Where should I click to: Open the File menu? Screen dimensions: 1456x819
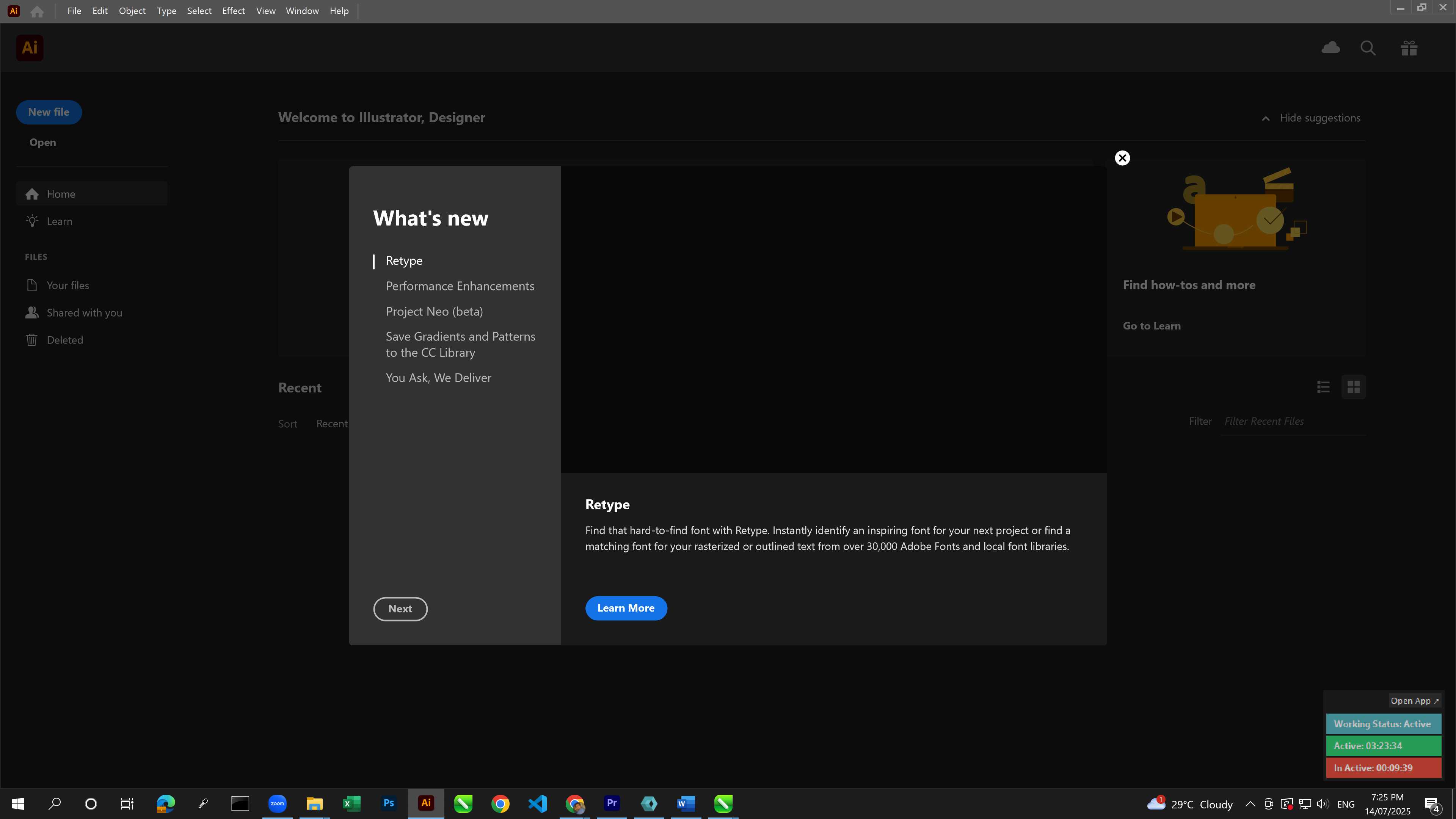click(x=74, y=11)
